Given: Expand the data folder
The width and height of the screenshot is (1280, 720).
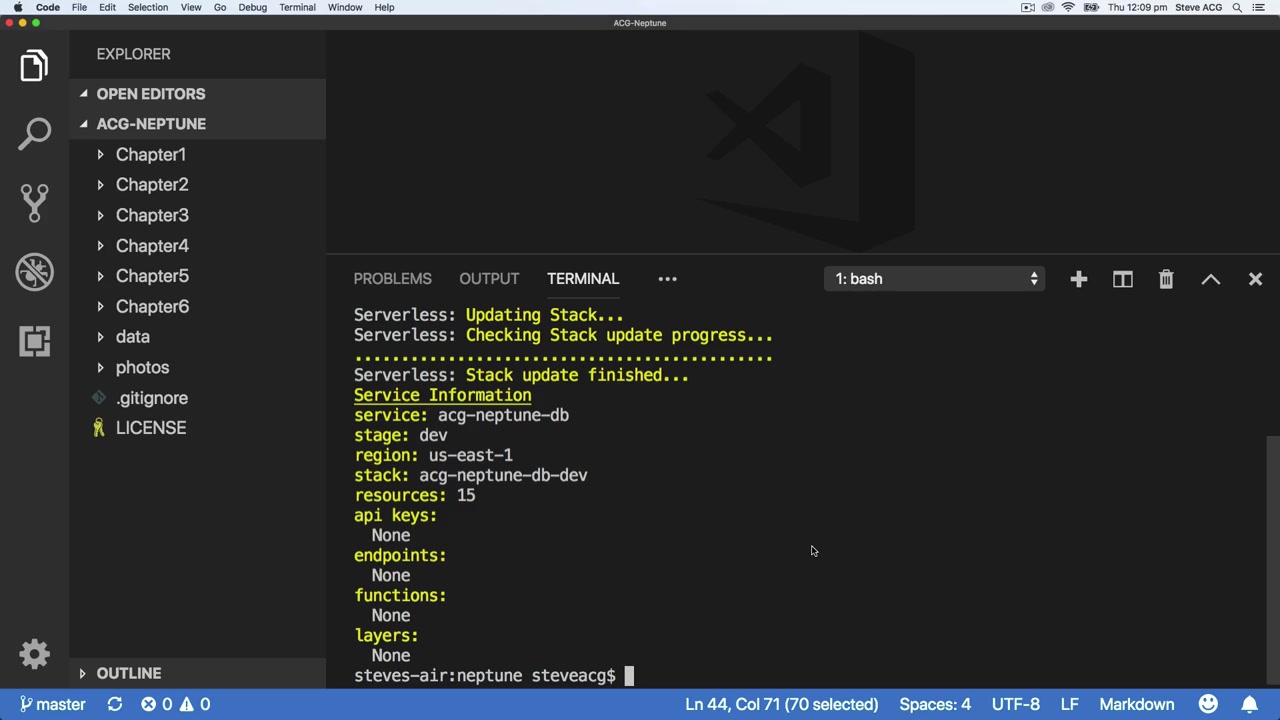Looking at the screenshot, I should (x=132, y=337).
